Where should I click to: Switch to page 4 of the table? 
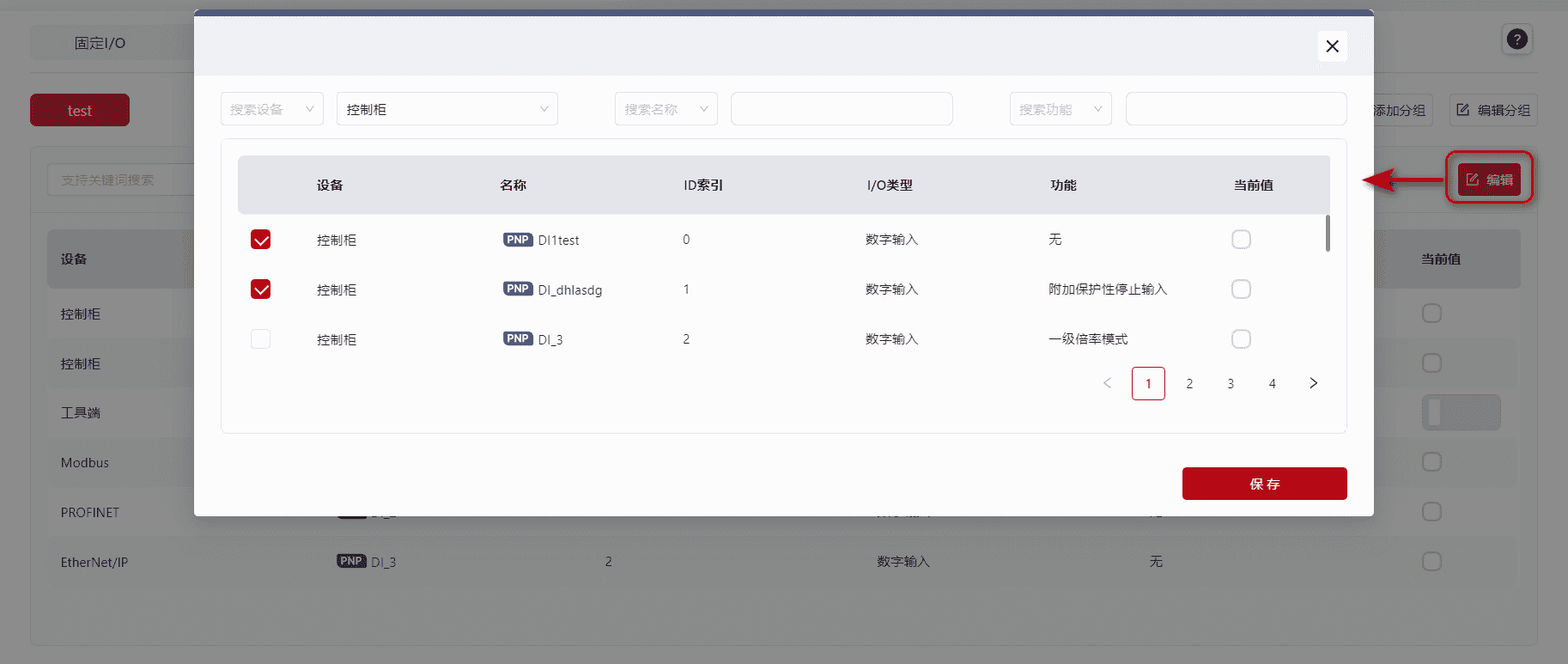[1272, 383]
